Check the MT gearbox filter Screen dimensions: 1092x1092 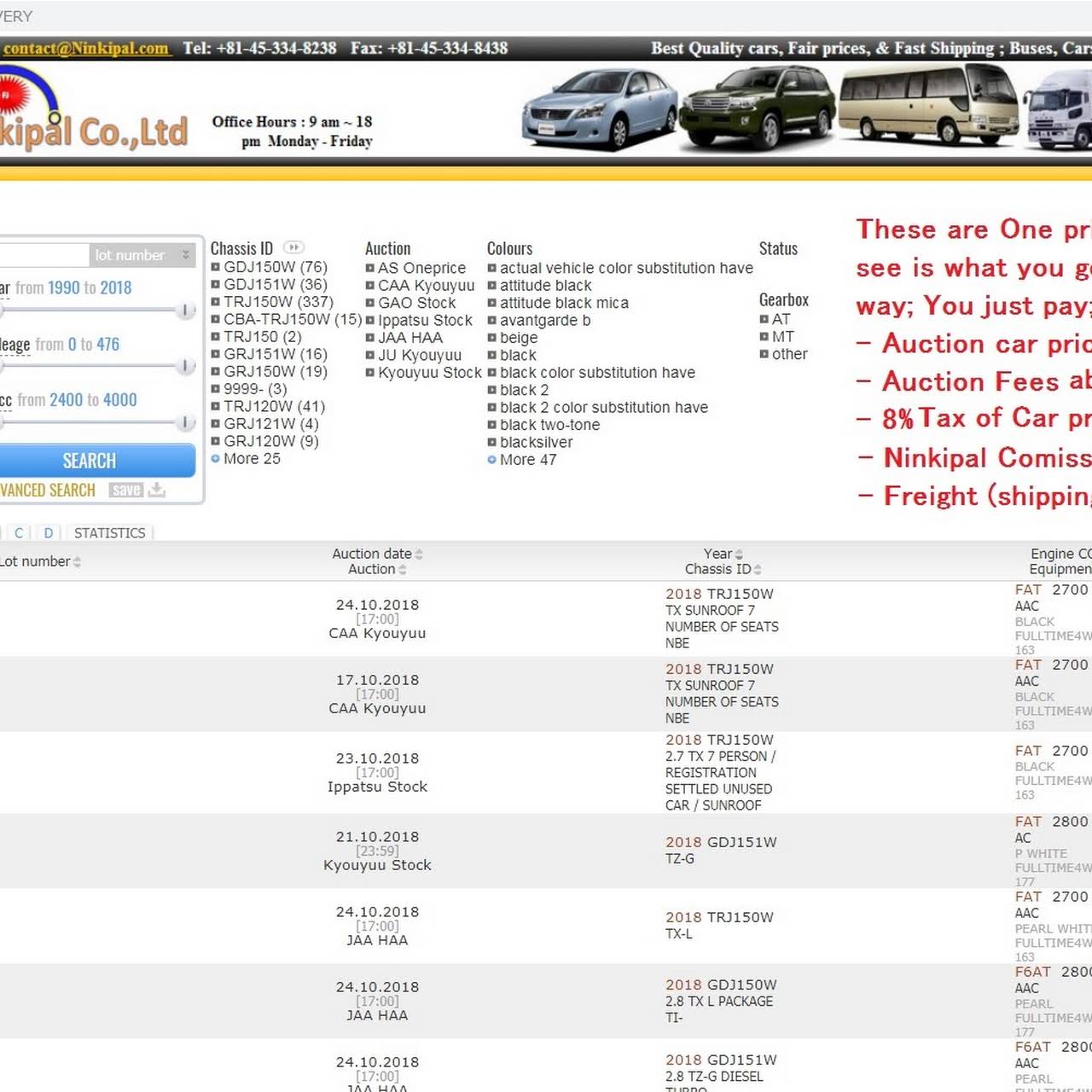(764, 337)
